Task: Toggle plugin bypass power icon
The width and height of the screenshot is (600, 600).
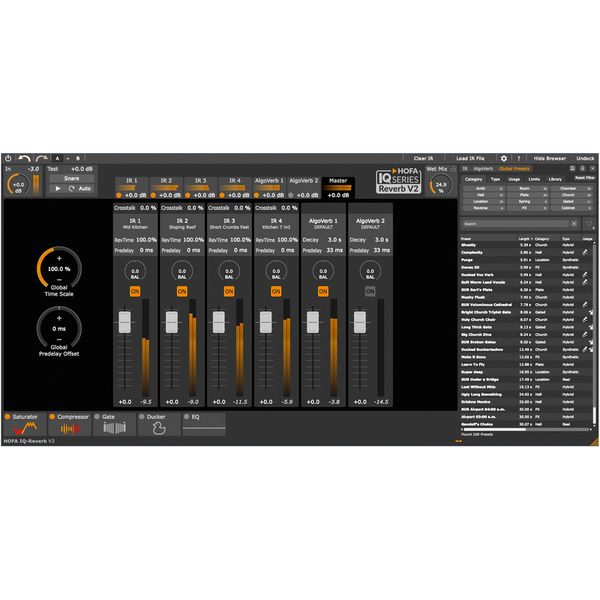Action: (8, 158)
